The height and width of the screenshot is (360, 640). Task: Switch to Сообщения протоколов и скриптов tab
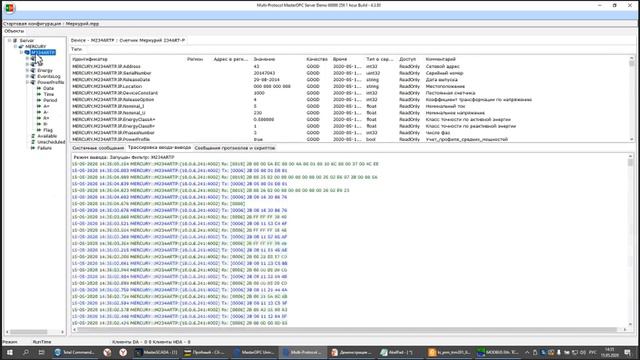235,148
